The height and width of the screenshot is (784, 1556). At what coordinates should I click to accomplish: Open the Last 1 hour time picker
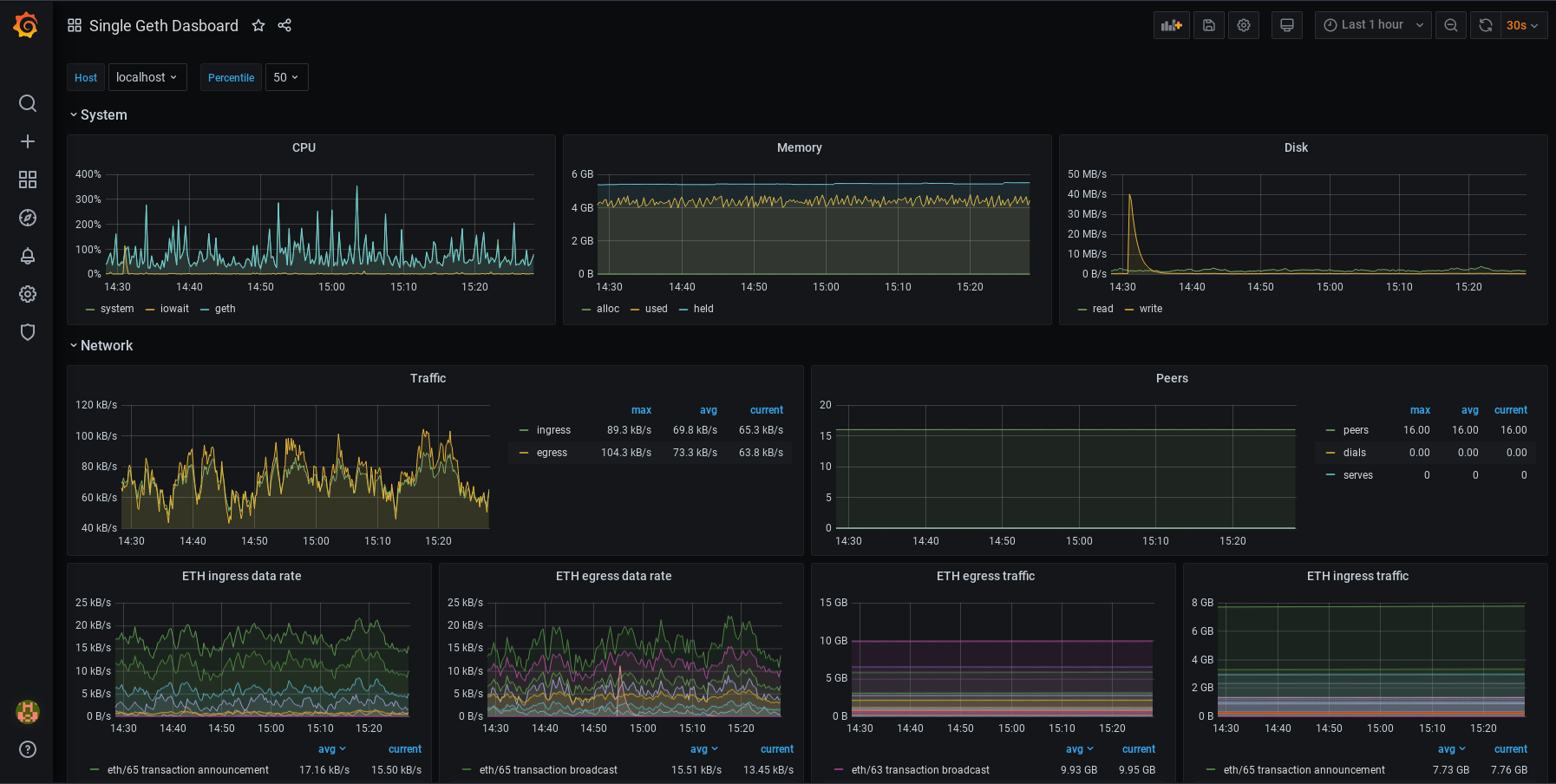click(1371, 25)
